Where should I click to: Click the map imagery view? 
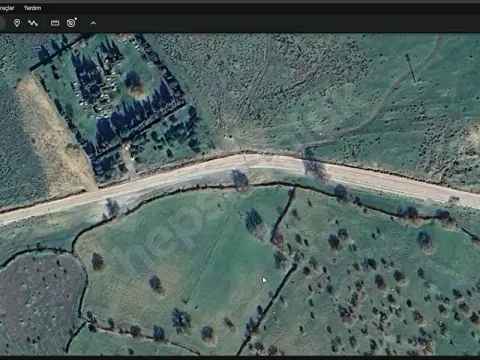point(240,194)
